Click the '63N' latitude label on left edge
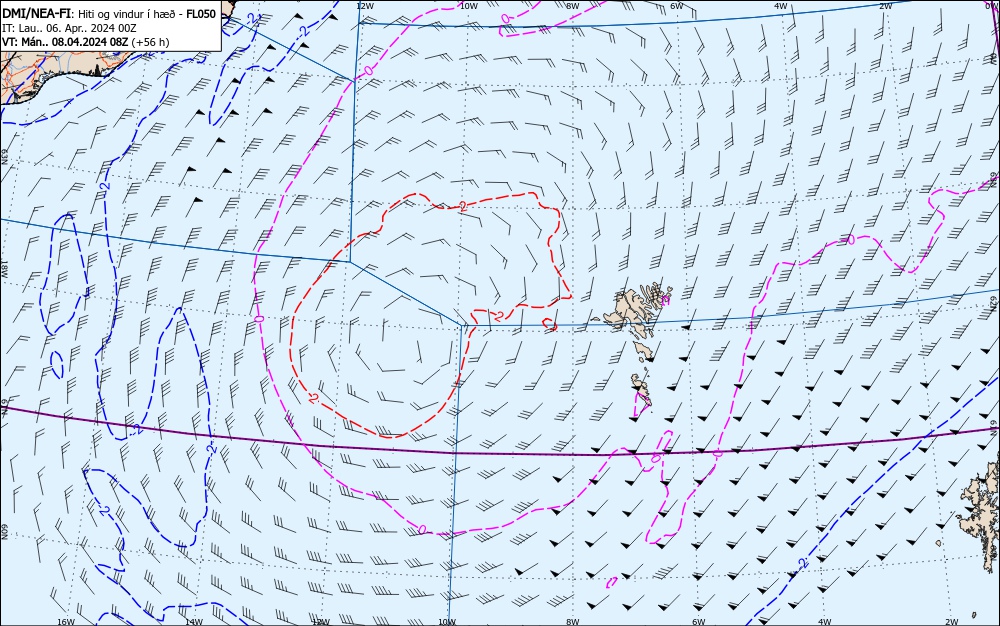This screenshot has width=1000, height=626. 4,157
